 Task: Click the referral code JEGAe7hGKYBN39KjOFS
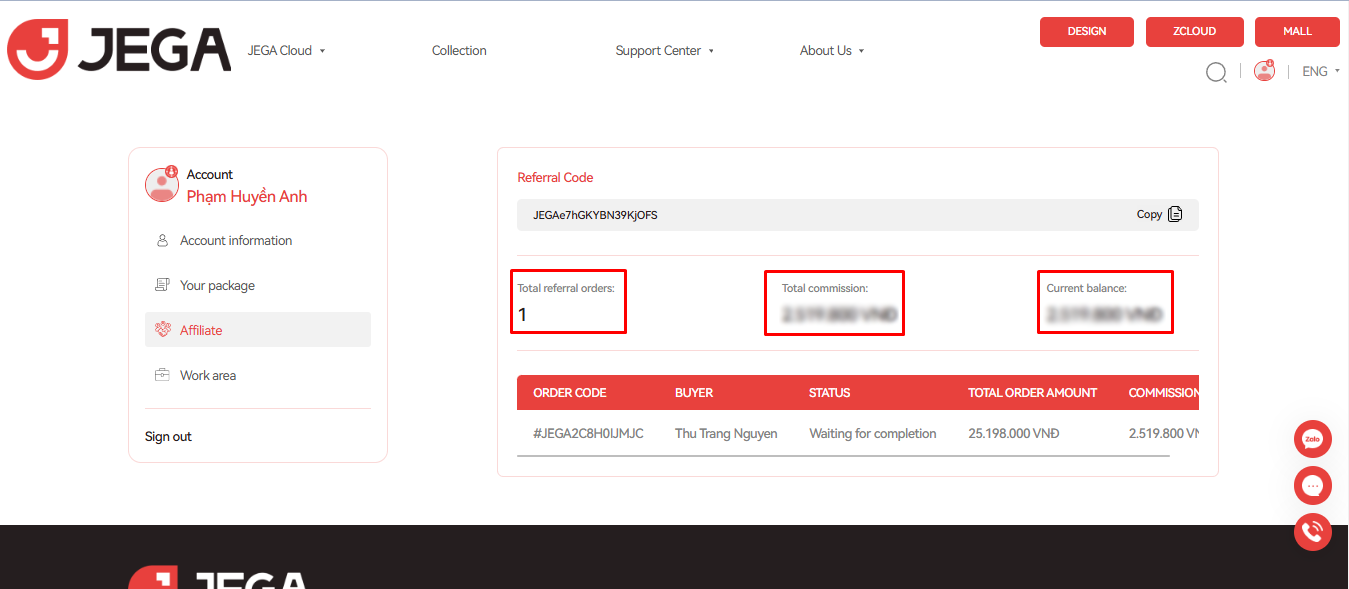click(595, 215)
